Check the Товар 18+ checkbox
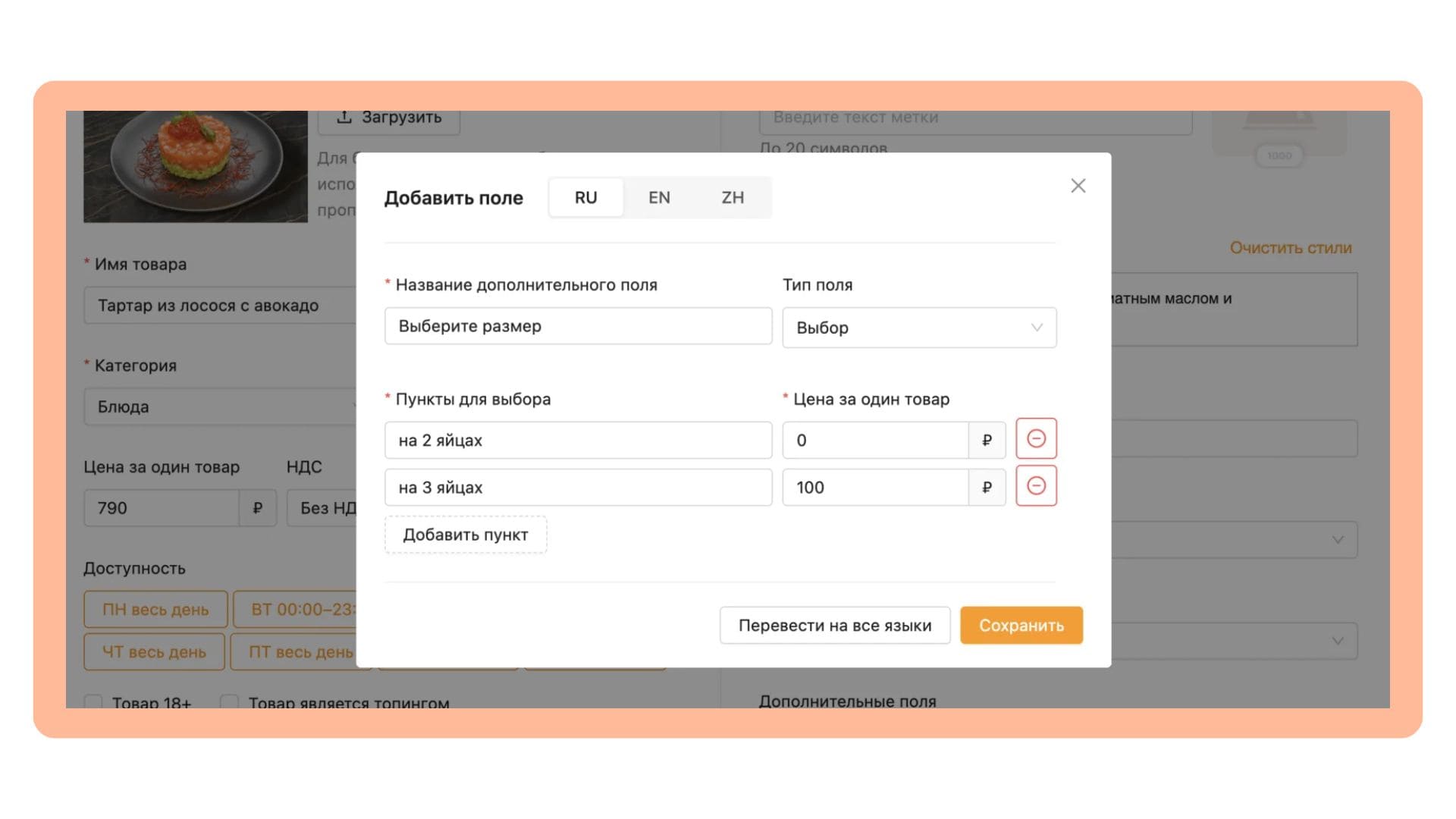The image size is (1456, 819). [93, 702]
